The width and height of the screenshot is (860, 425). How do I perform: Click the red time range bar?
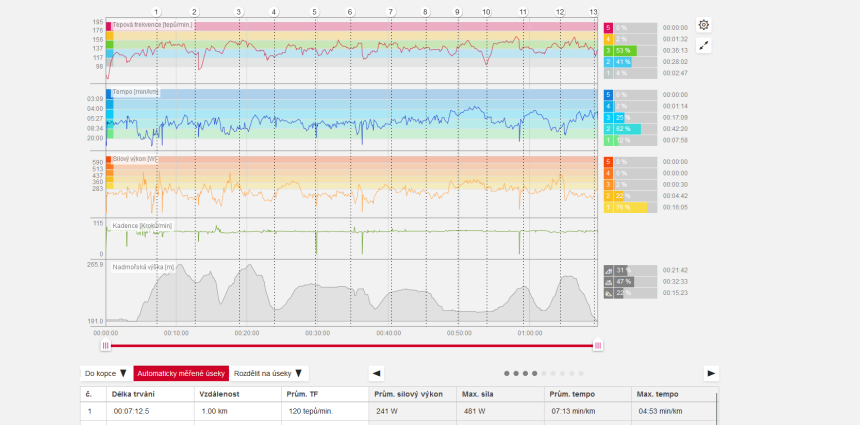(352, 345)
